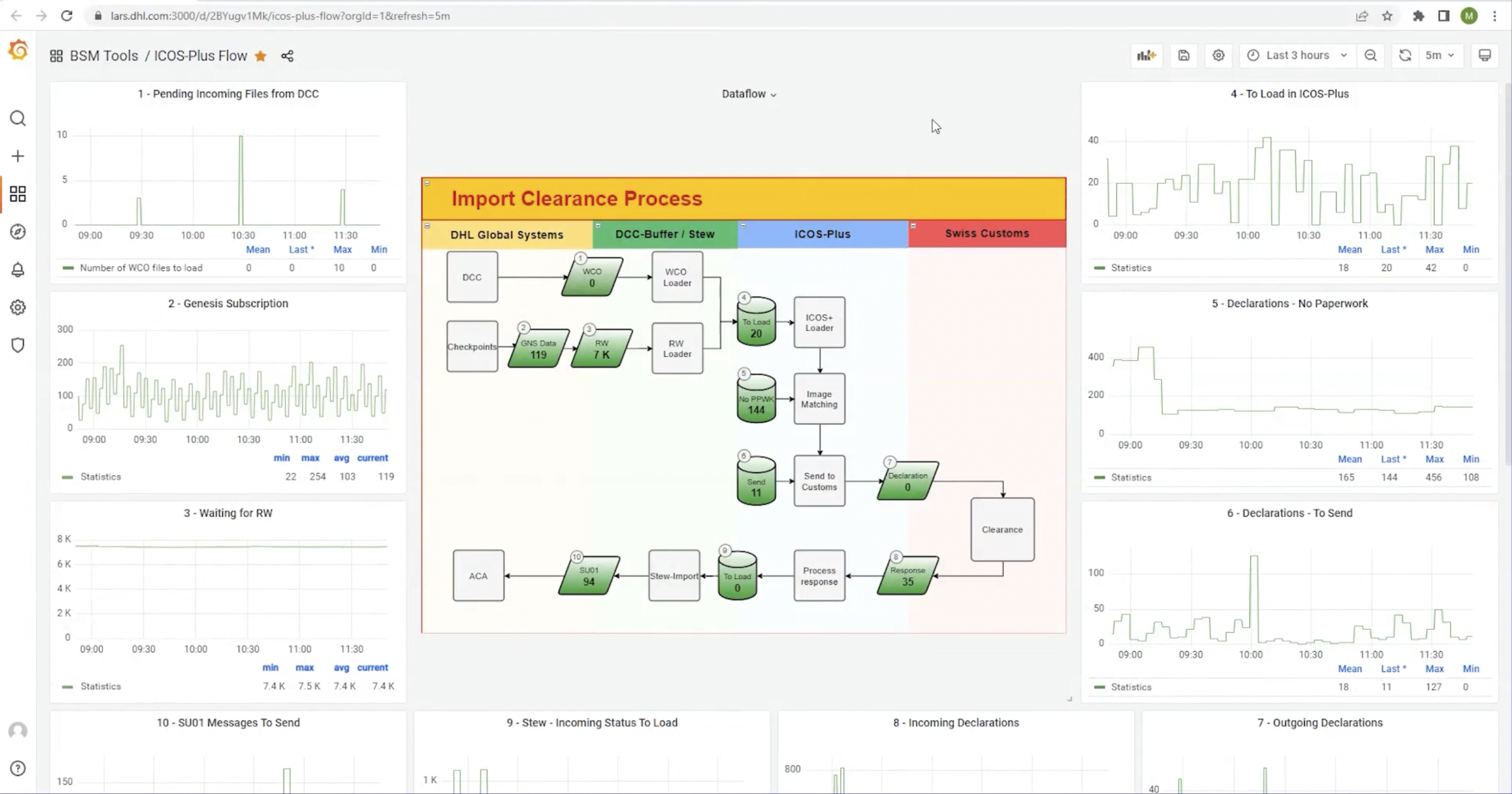Toggle the Statistics series in Waiting for RW
The image size is (1512, 794).
click(101, 685)
